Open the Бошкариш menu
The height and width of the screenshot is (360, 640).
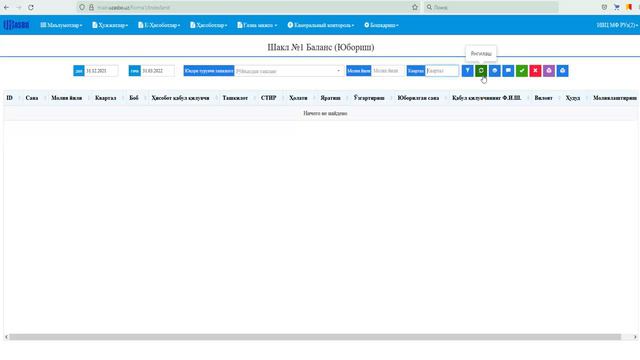381,25
